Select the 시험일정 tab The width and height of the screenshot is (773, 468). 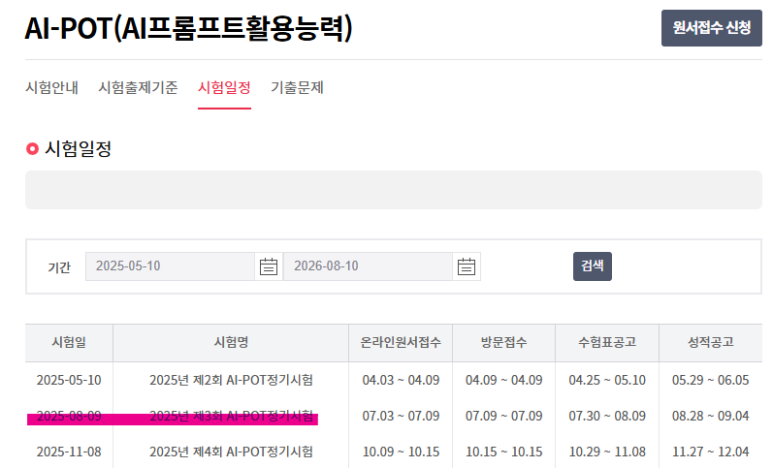coord(224,88)
